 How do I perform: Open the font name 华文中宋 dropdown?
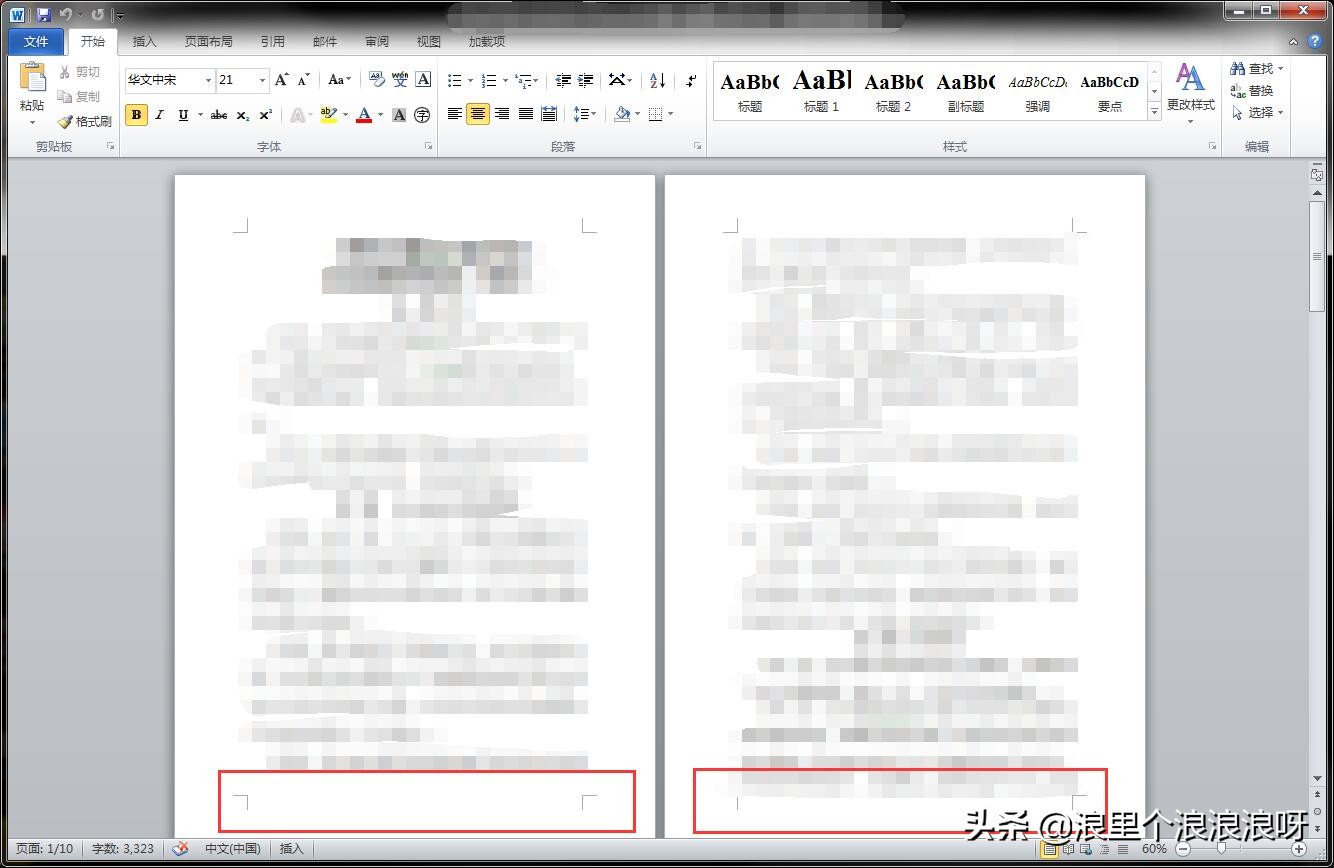tap(208, 80)
